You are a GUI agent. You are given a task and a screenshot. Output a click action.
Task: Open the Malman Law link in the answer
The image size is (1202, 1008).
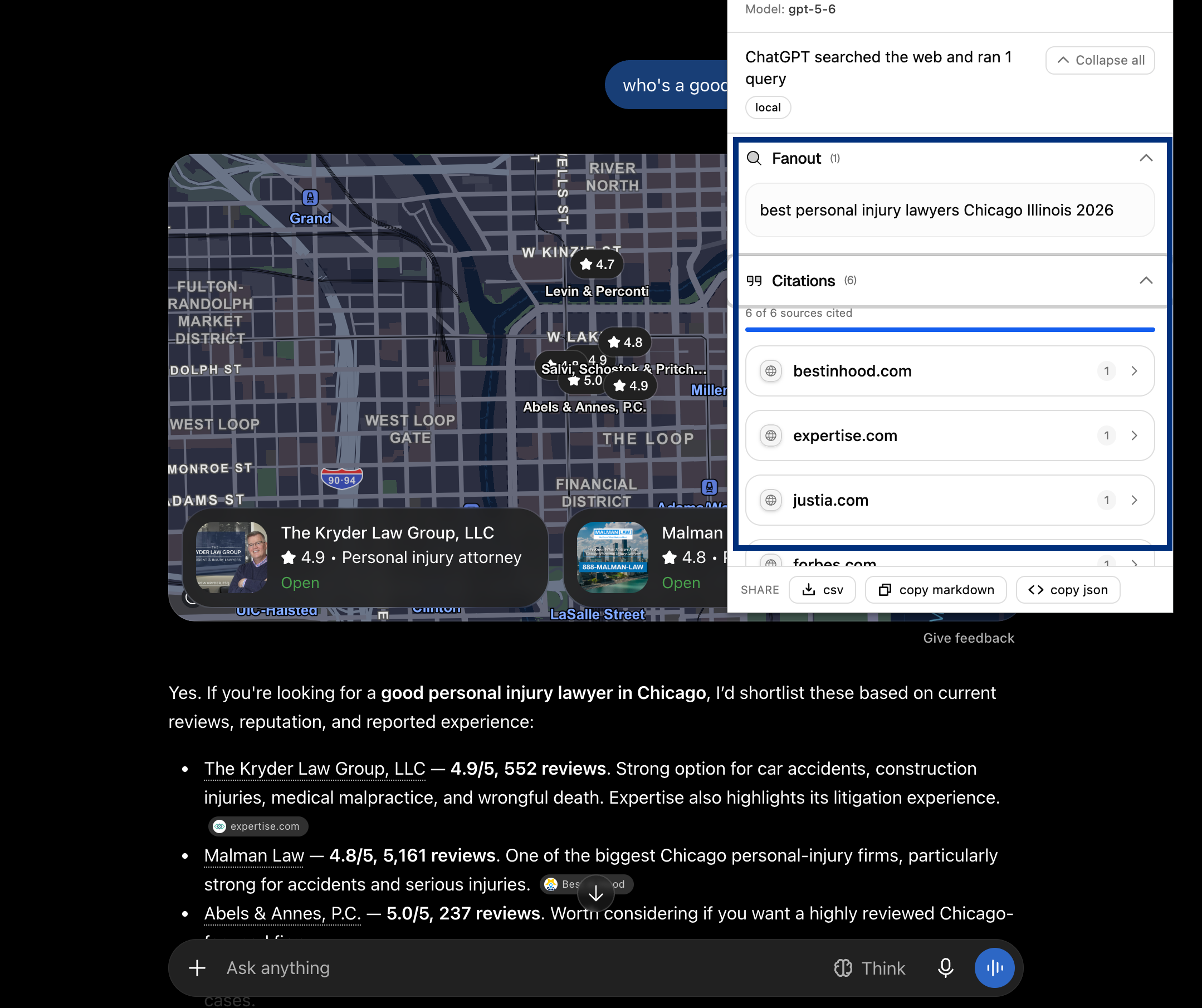coord(254,855)
